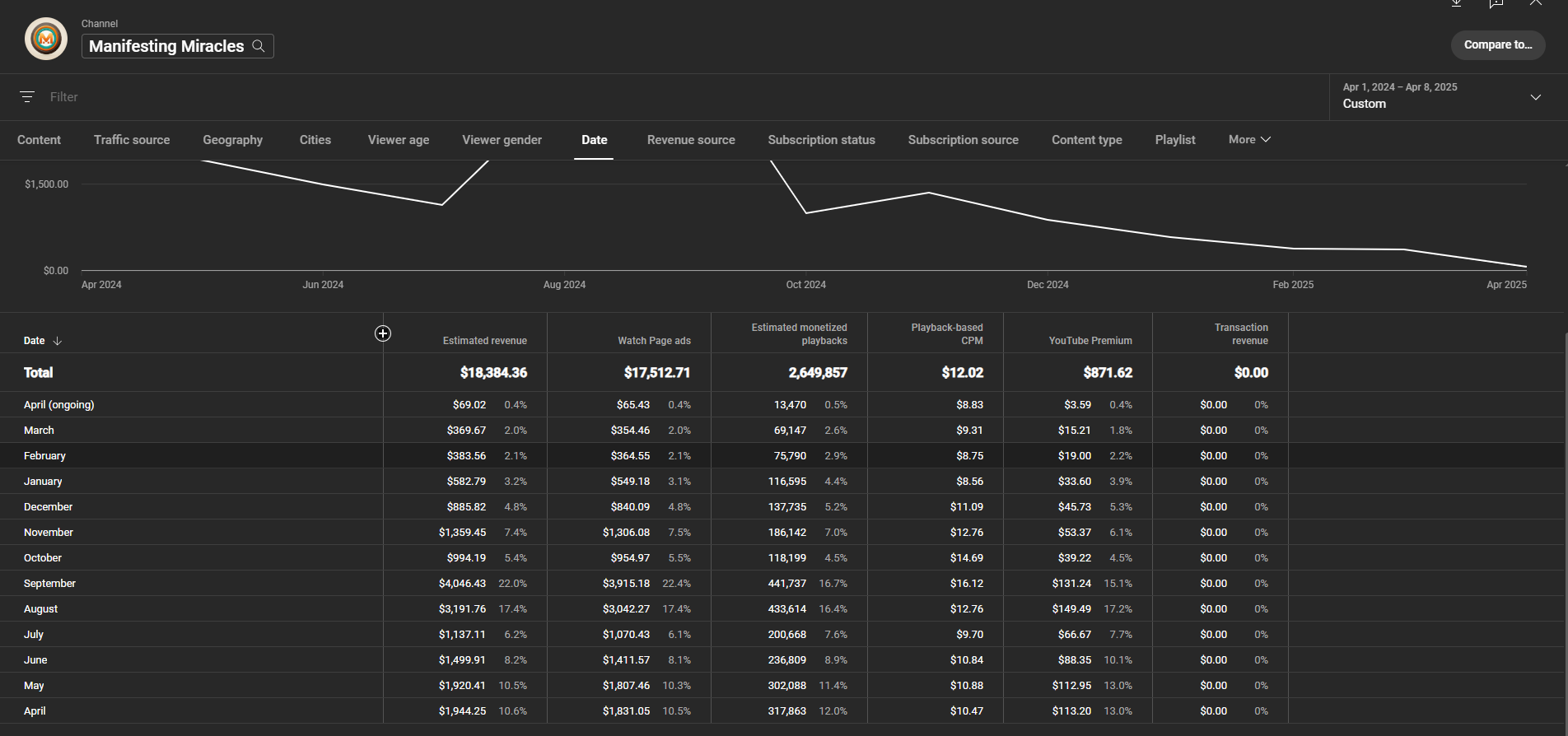This screenshot has width=1568, height=736.
Task: Click the filter lines icon
Action: (x=27, y=97)
